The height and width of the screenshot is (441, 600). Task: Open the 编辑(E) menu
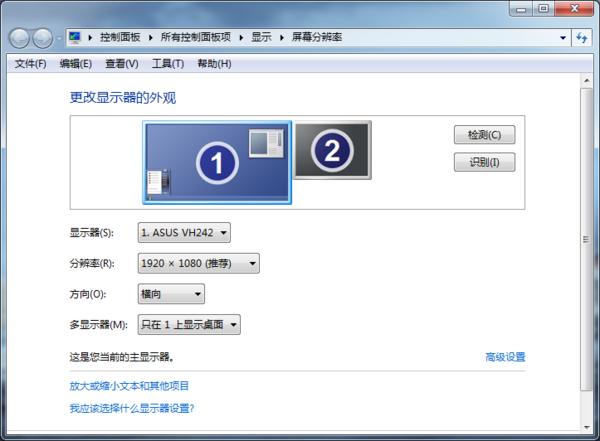coord(76,64)
